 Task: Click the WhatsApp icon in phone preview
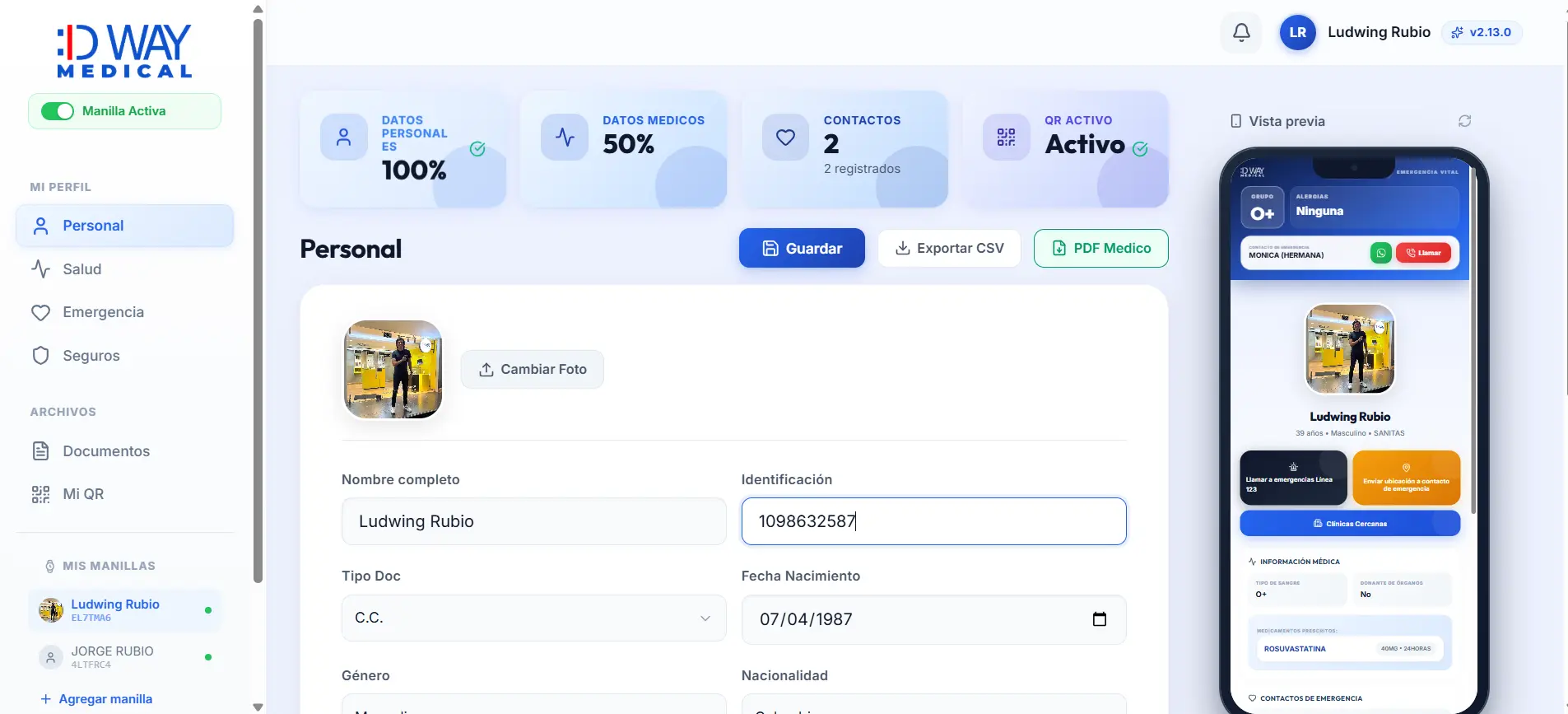point(1380,253)
